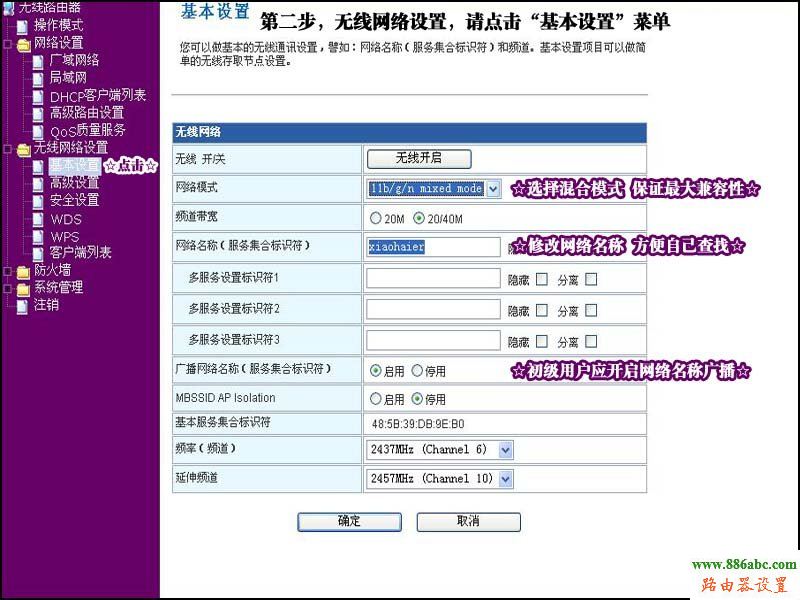Open 防火墙 via its folder icon

point(21,271)
